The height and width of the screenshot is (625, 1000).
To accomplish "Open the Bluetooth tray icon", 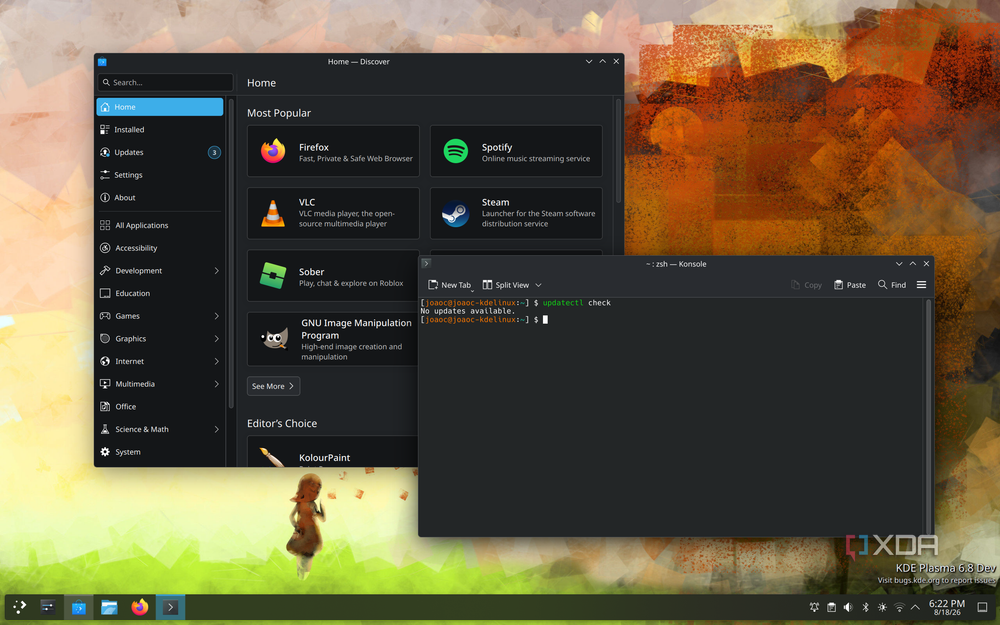I will (x=865, y=608).
